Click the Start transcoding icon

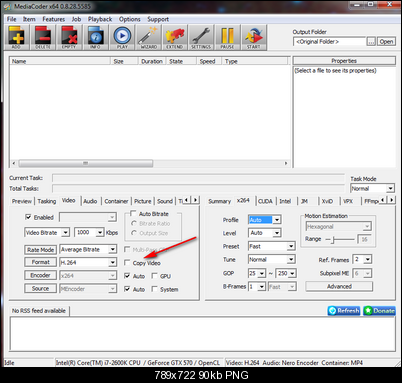pos(254,37)
